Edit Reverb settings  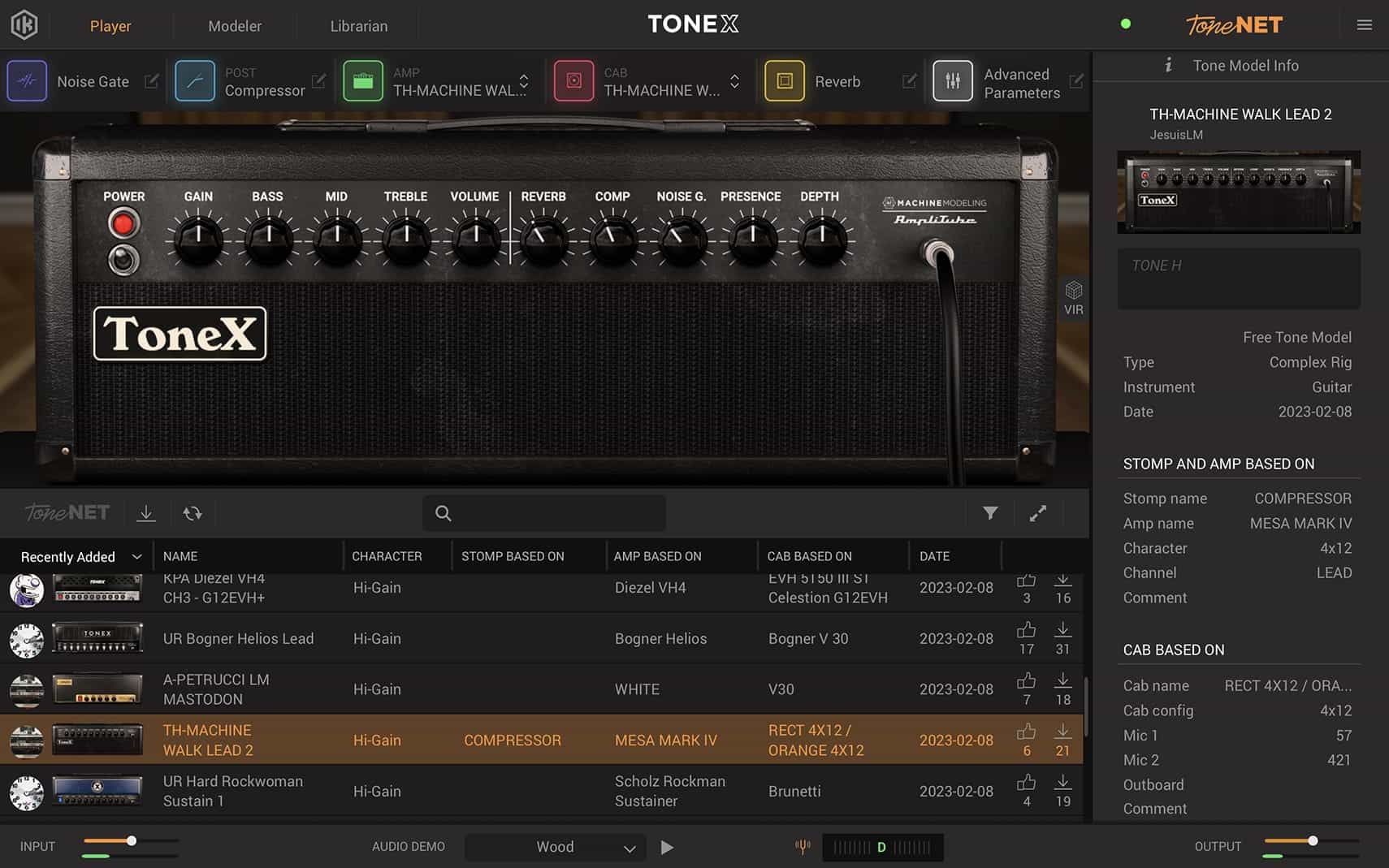point(909,81)
